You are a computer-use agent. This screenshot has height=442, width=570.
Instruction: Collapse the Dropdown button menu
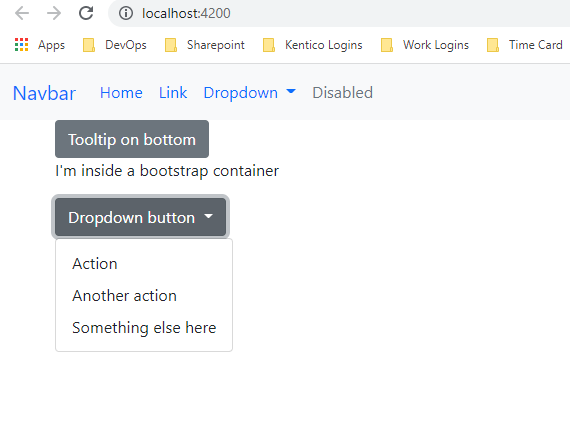click(x=141, y=217)
